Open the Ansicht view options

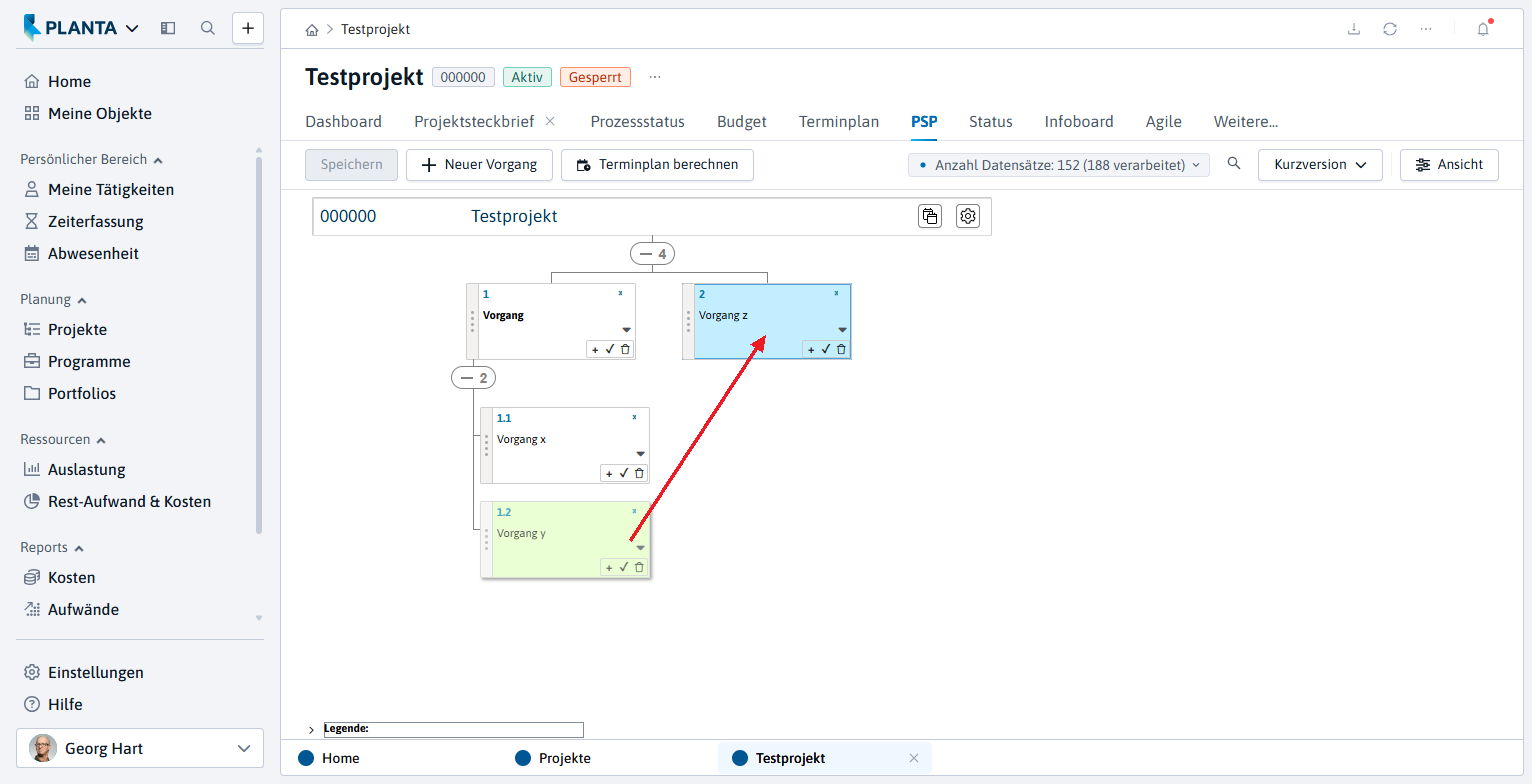tap(1449, 165)
